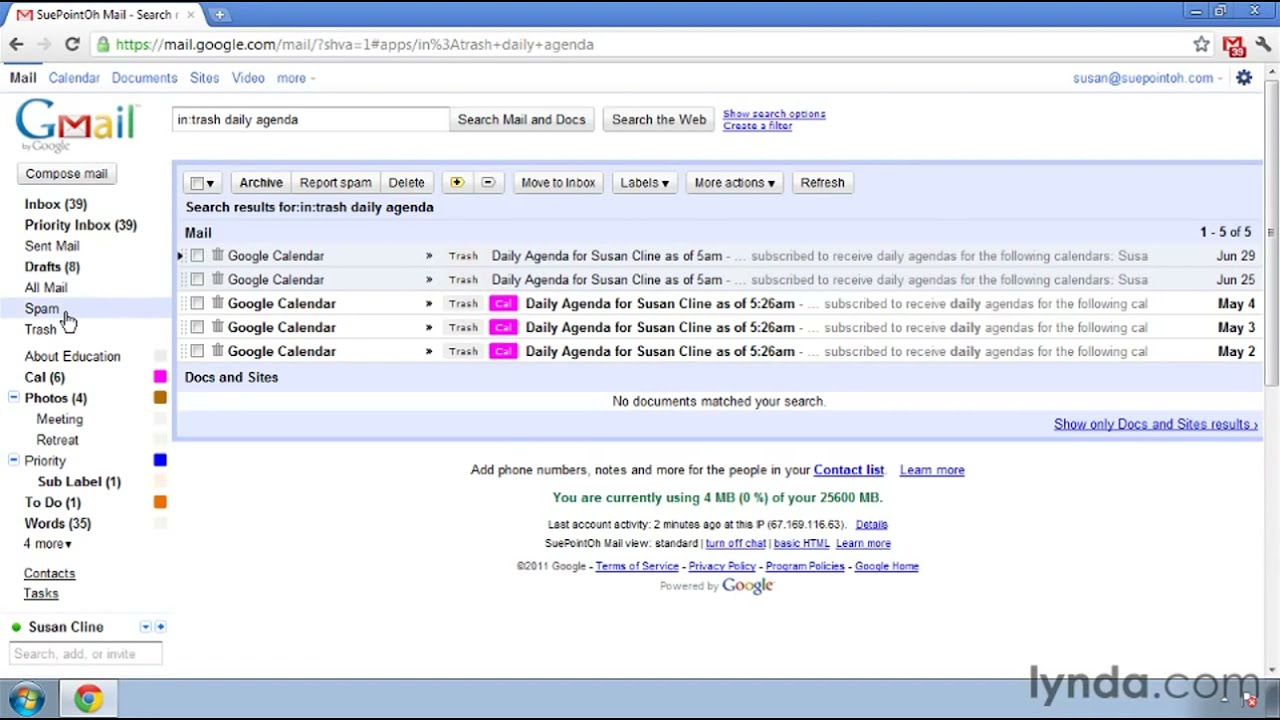Click the Gmail logo
The height and width of the screenshot is (720, 1280).
click(x=75, y=125)
